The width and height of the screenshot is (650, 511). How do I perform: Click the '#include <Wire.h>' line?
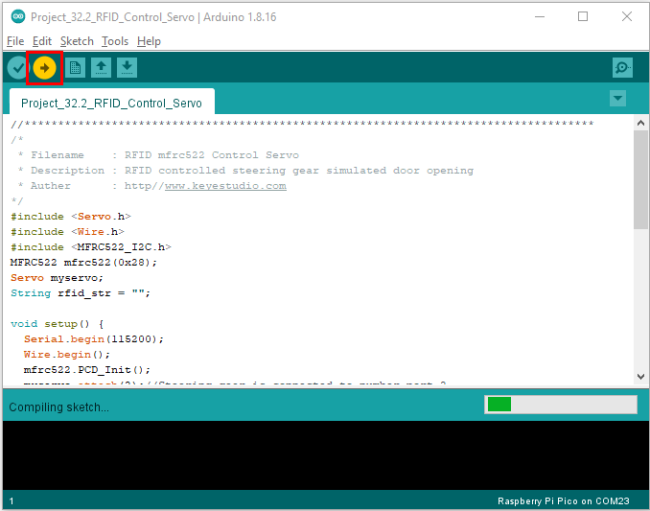pos(67,232)
